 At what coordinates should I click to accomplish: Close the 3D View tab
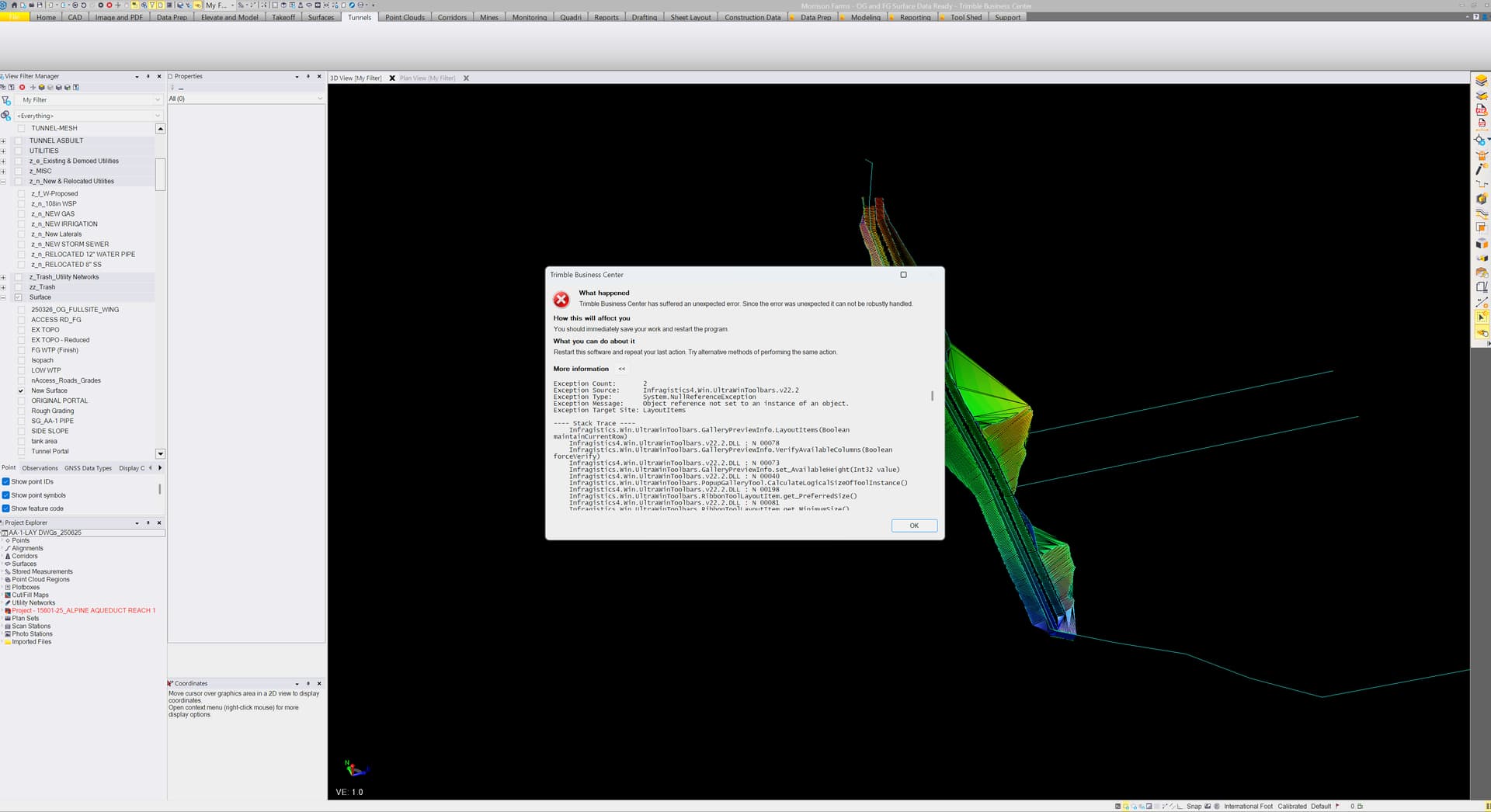[x=392, y=78]
